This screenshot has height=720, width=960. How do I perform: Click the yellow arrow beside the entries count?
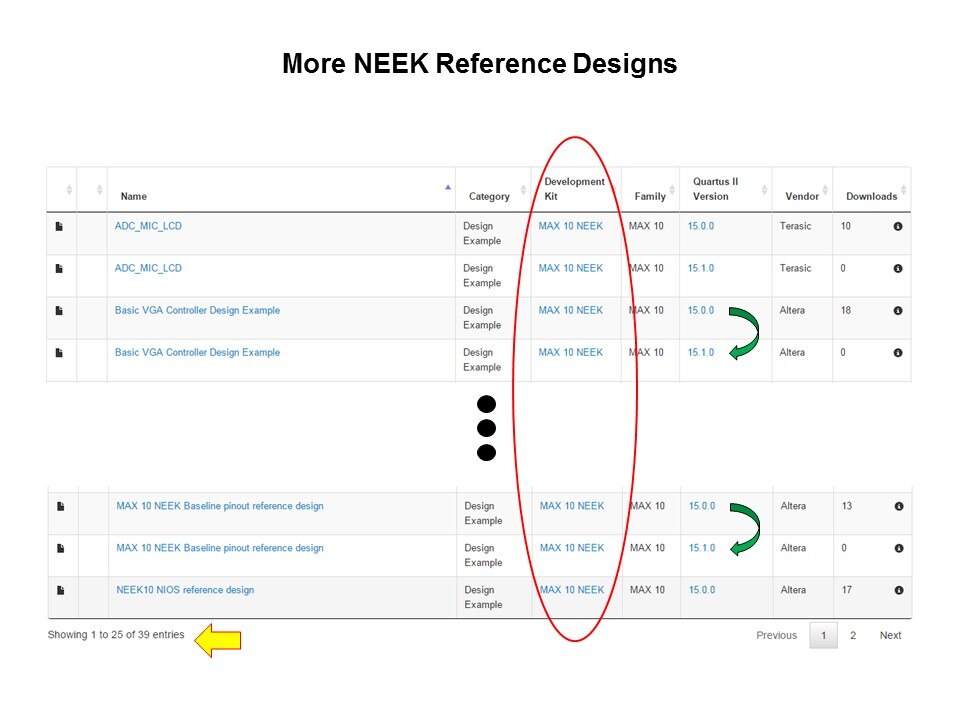(217, 640)
